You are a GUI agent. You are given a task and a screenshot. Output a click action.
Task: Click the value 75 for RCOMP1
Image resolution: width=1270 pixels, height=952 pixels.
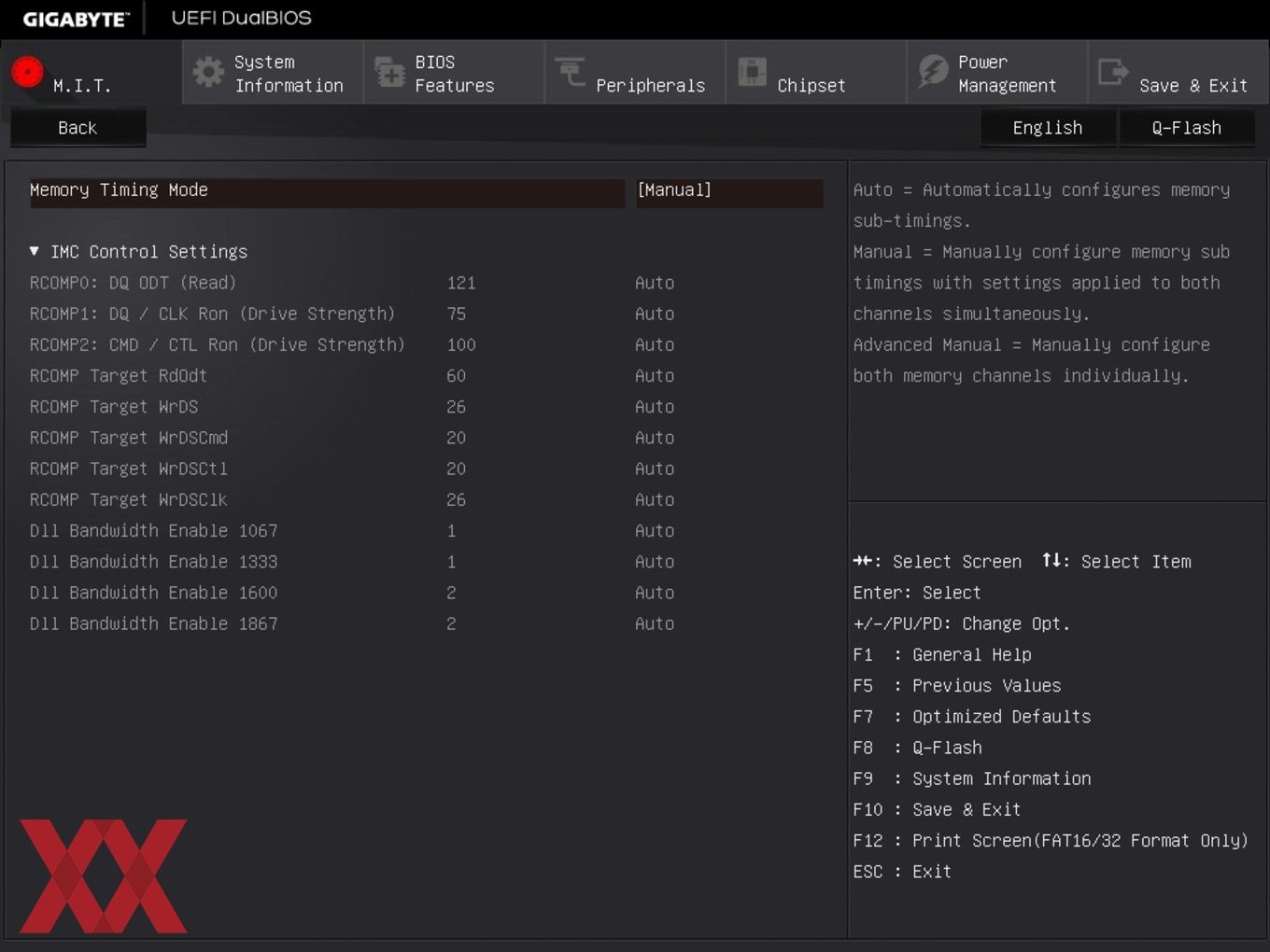point(456,314)
